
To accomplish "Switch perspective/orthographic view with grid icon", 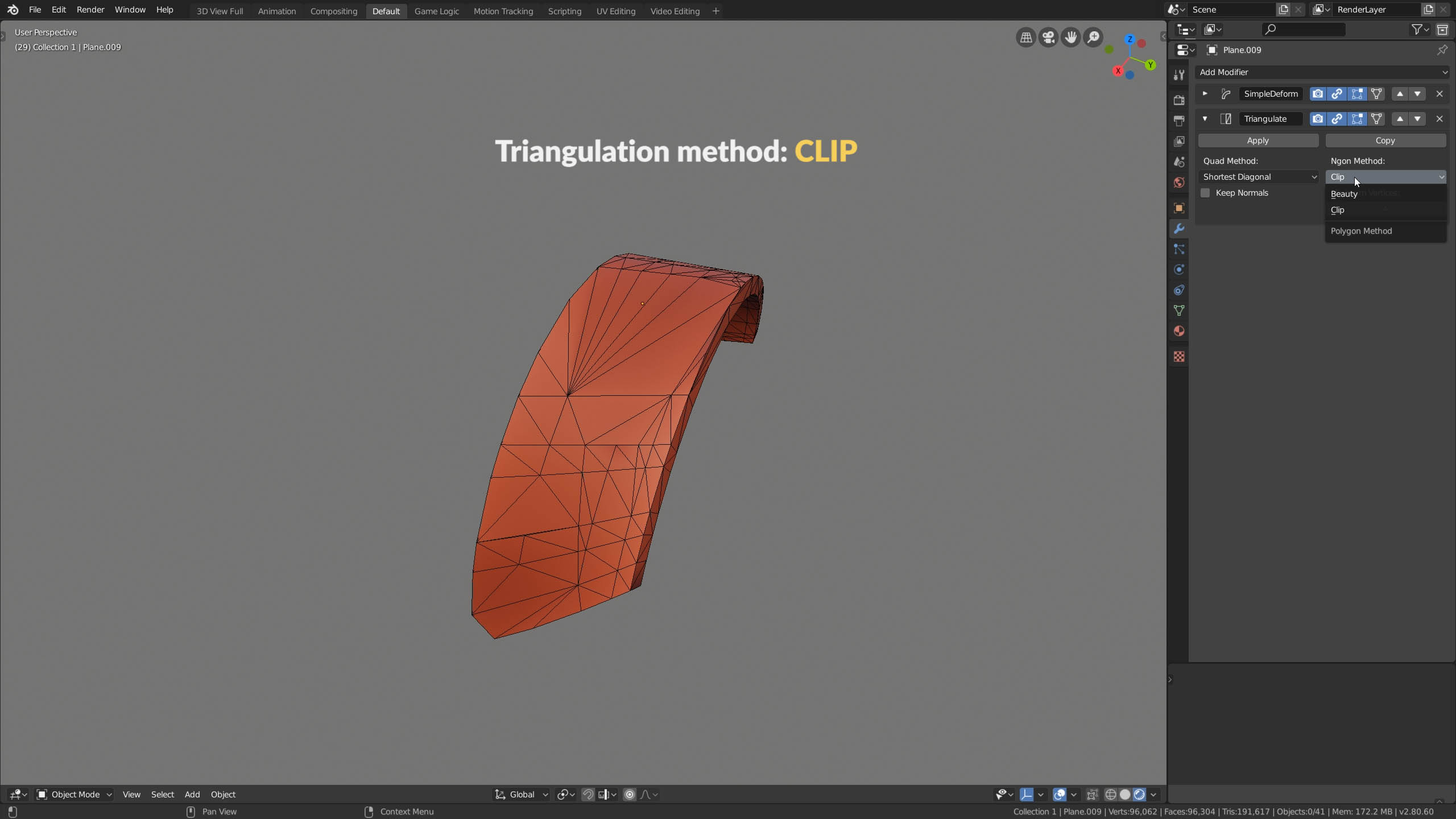I will point(1026,38).
